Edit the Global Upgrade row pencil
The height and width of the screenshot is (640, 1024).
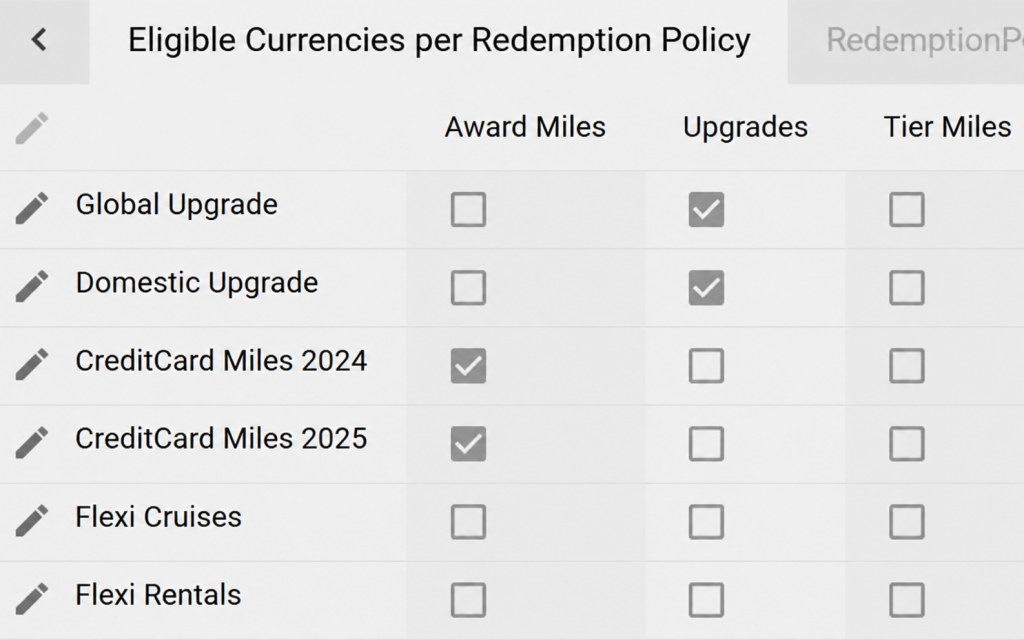click(x=32, y=208)
